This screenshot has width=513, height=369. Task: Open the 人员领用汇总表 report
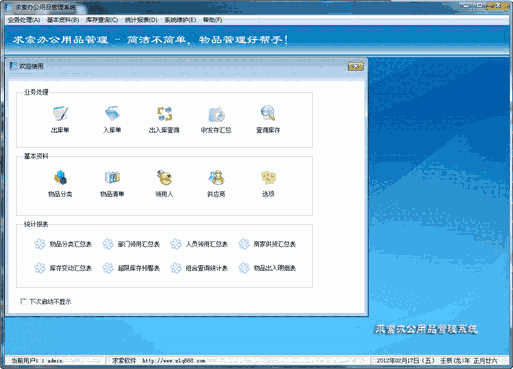tap(199, 244)
